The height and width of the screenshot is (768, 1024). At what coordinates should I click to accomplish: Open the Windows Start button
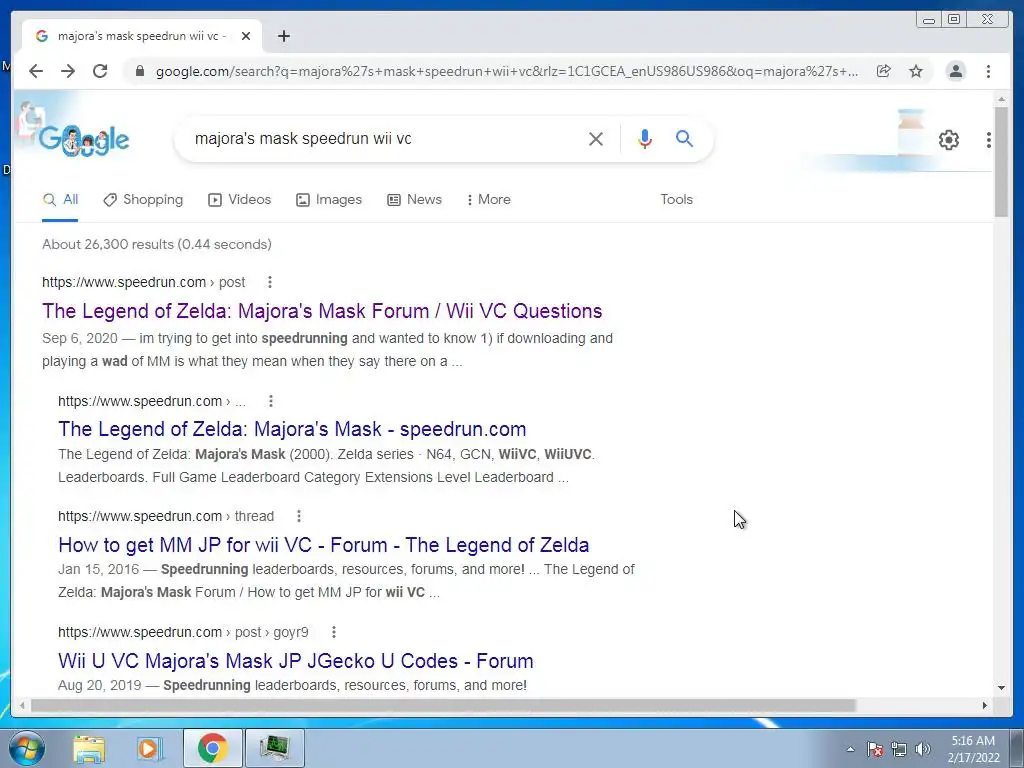pyautogui.click(x=27, y=748)
